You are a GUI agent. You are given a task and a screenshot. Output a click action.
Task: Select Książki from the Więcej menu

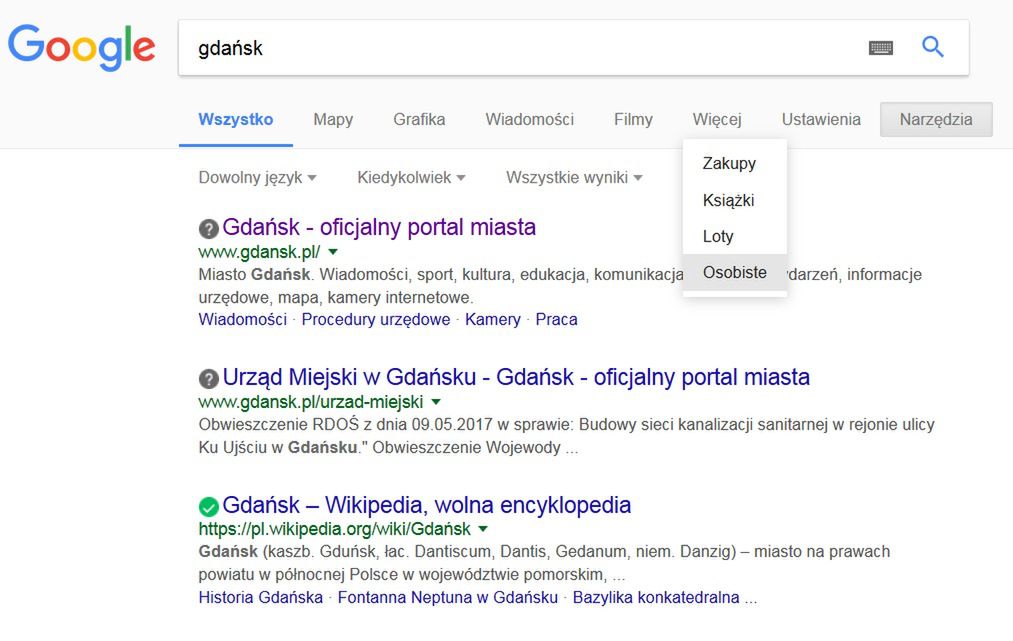[x=728, y=200]
